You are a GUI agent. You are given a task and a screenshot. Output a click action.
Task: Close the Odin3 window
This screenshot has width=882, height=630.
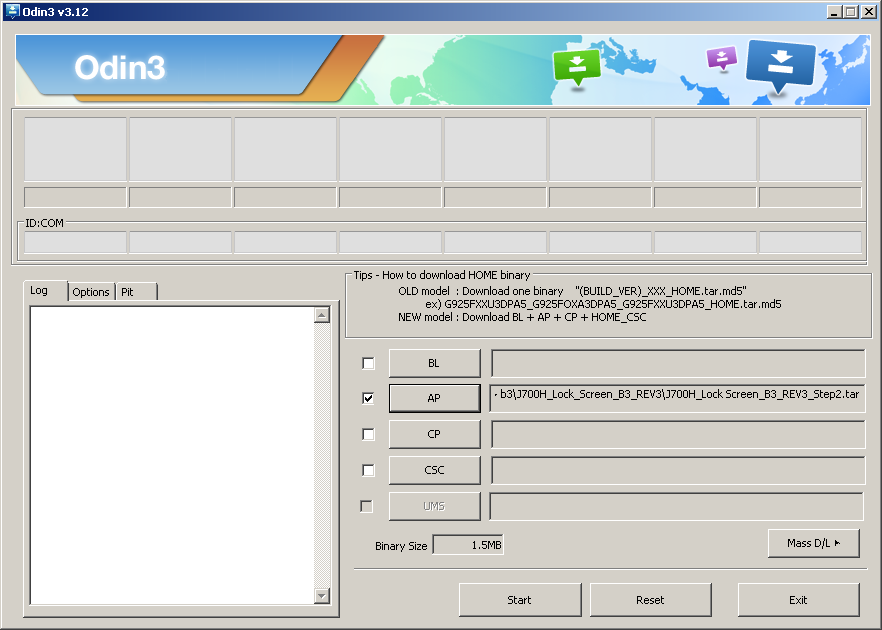pyautogui.click(x=868, y=11)
